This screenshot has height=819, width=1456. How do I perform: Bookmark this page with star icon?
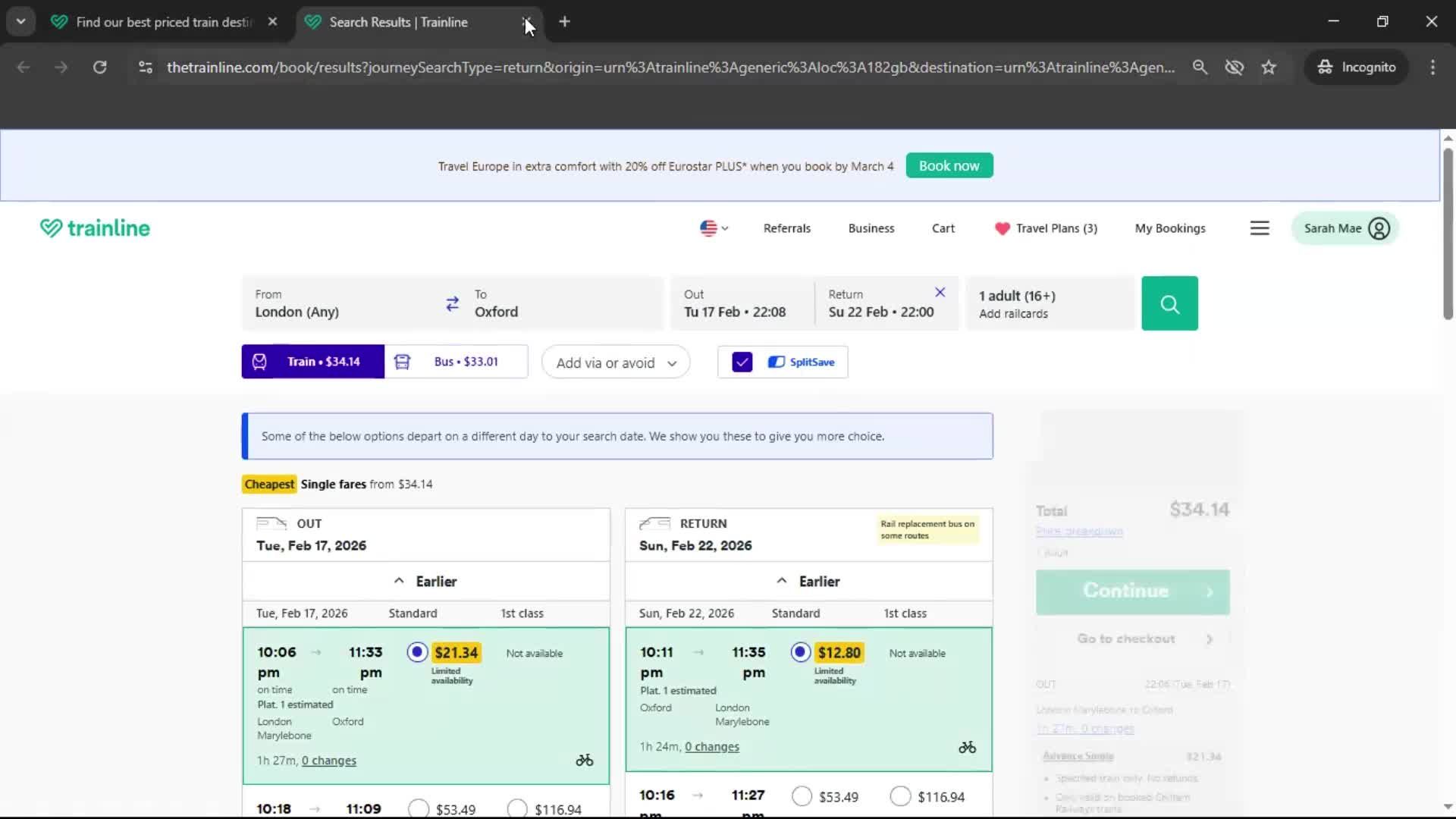(1268, 67)
